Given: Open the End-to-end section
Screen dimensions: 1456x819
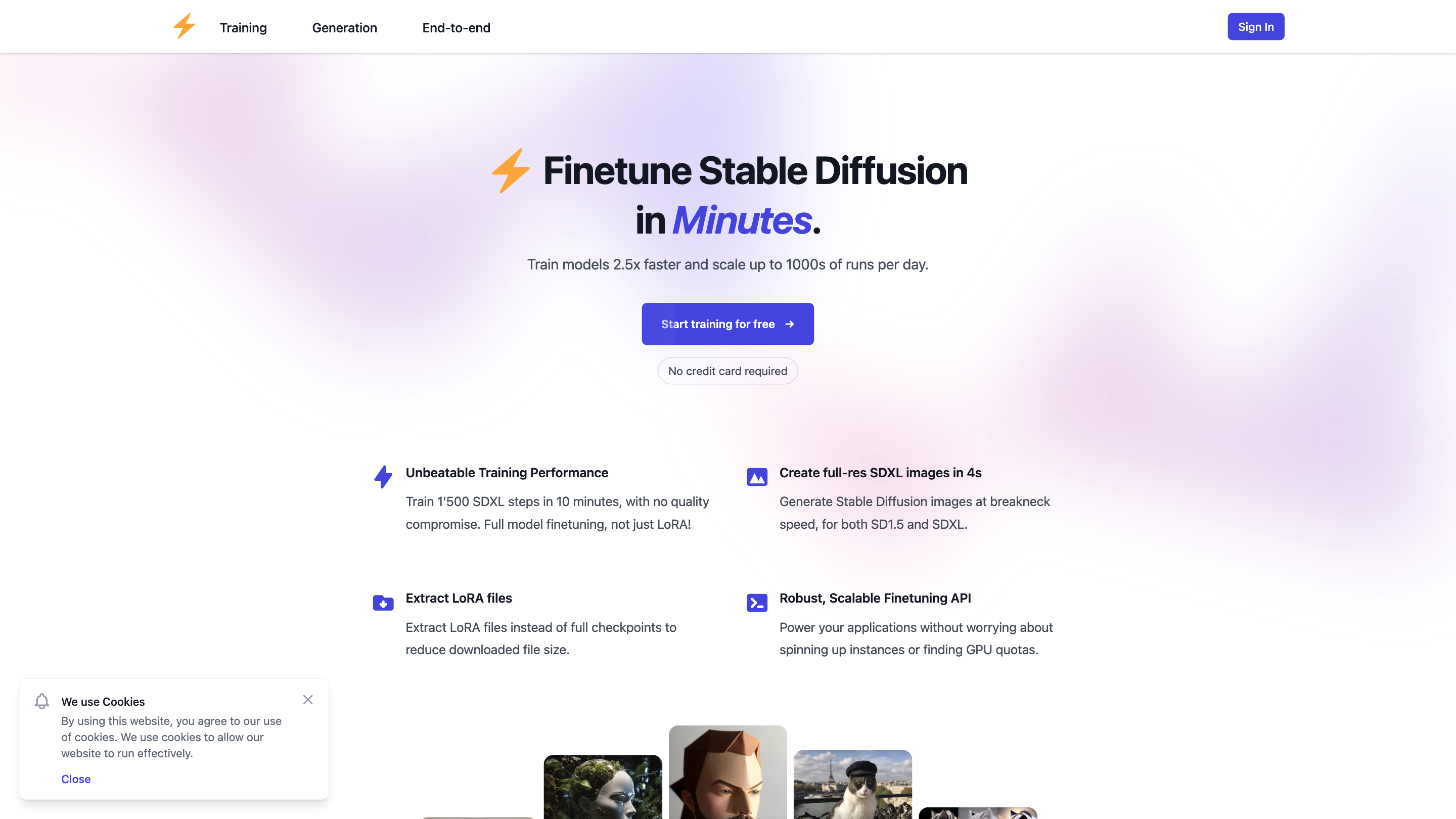Looking at the screenshot, I should point(456,27).
